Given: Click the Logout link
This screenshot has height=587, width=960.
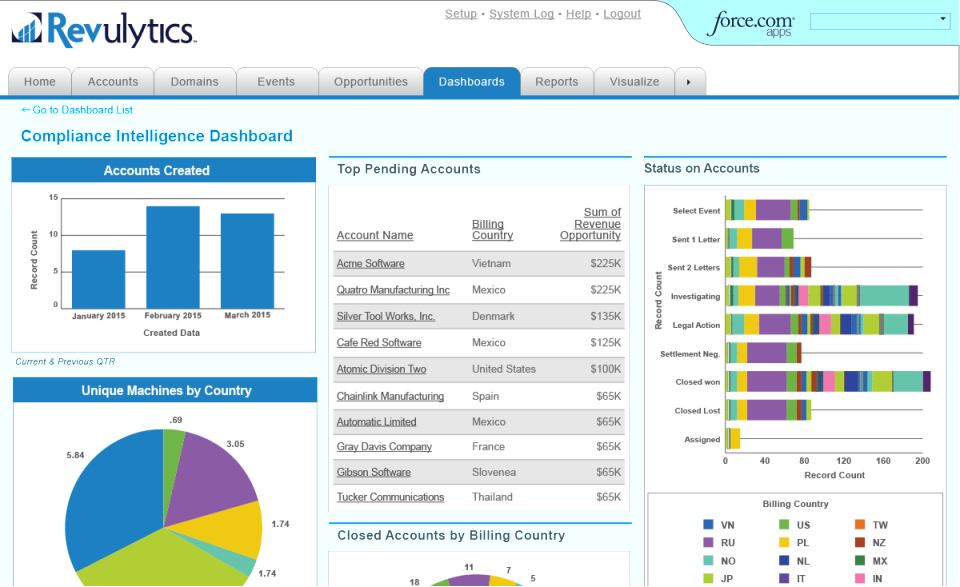Looking at the screenshot, I should click(622, 13).
